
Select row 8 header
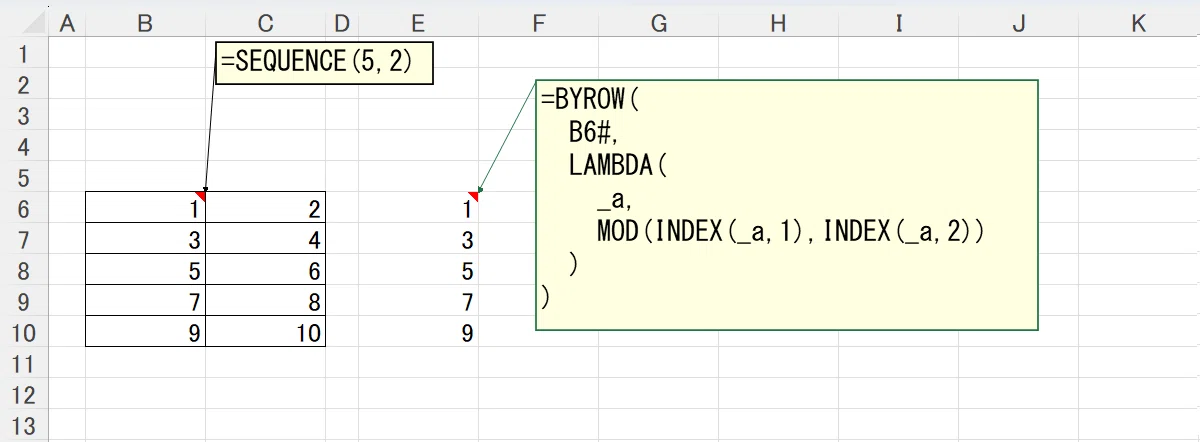pyautogui.click(x=24, y=270)
